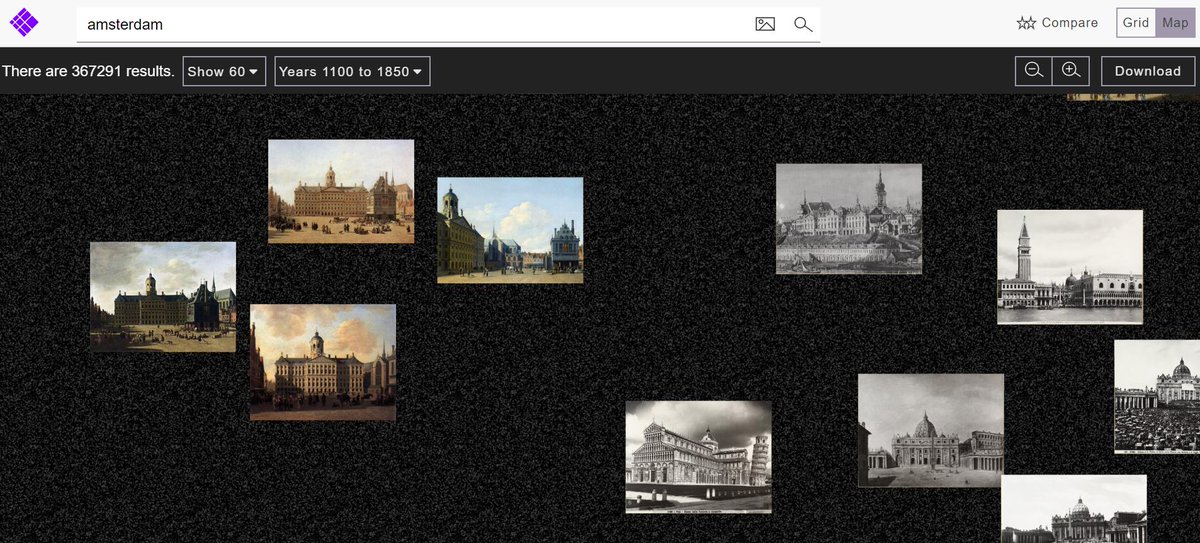Switch to Map view
This screenshot has height=543, width=1200.
(x=1175, y=23)
